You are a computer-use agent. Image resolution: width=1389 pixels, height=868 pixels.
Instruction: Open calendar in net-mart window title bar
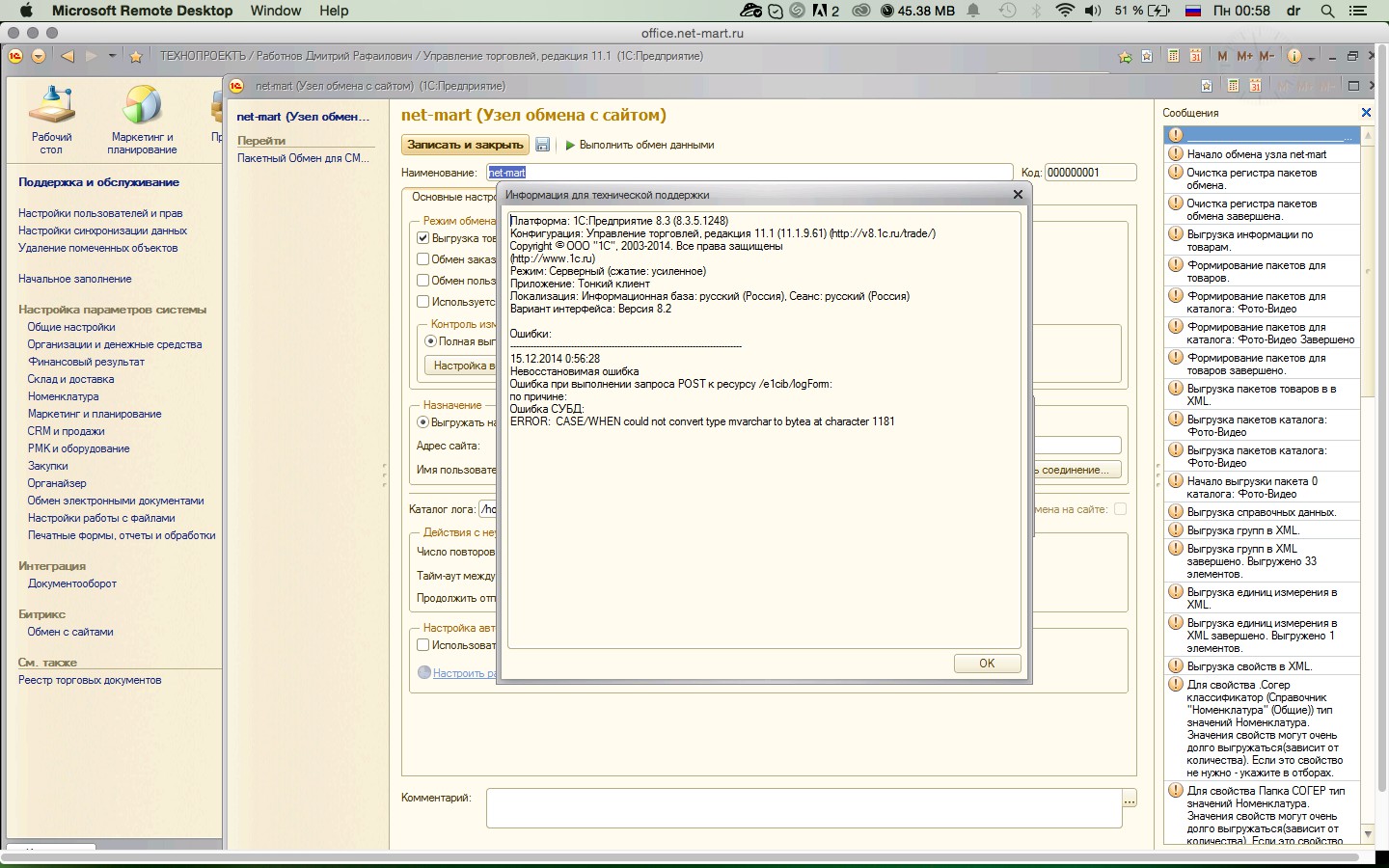pos(1255,86)
